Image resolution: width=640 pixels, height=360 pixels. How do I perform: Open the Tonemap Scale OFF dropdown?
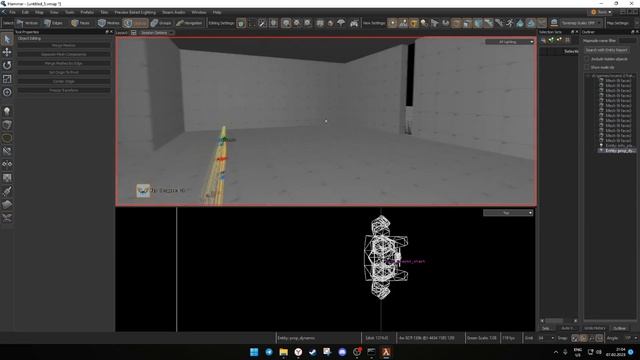click(581, 23)
